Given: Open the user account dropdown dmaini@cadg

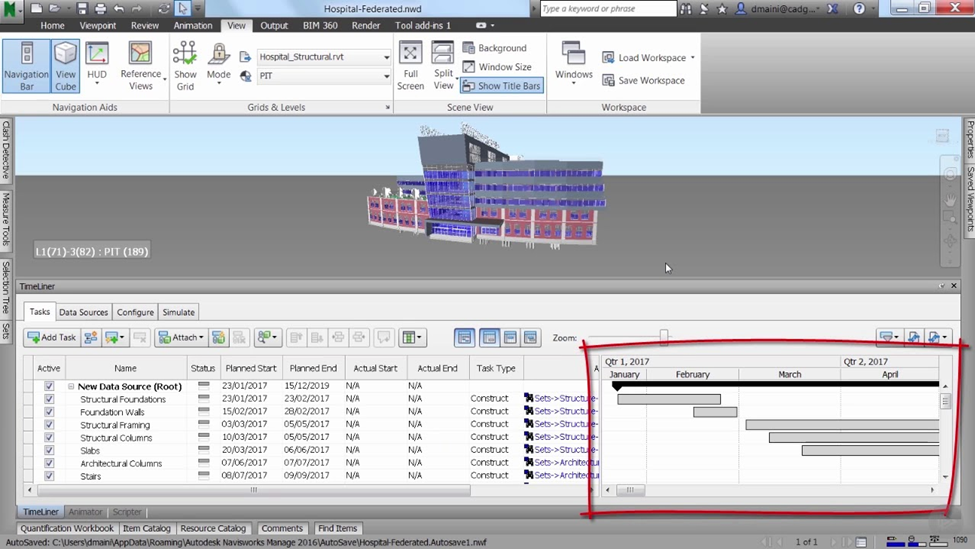Looking at the screenshot, I should (x=778, y=9).
